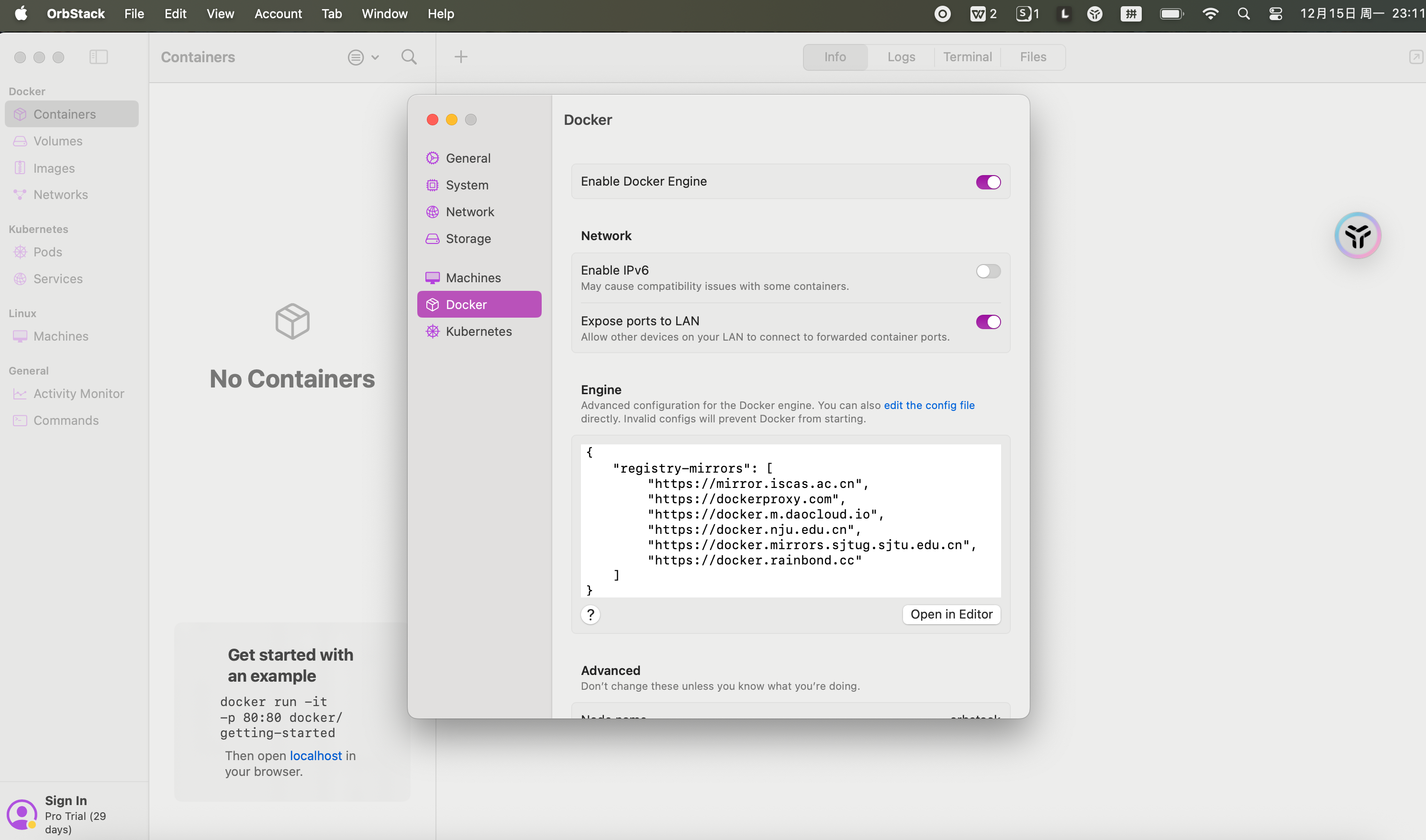The image size is (1426, 840).
Task: Open the Account menu
Action: tap(278, 13)
